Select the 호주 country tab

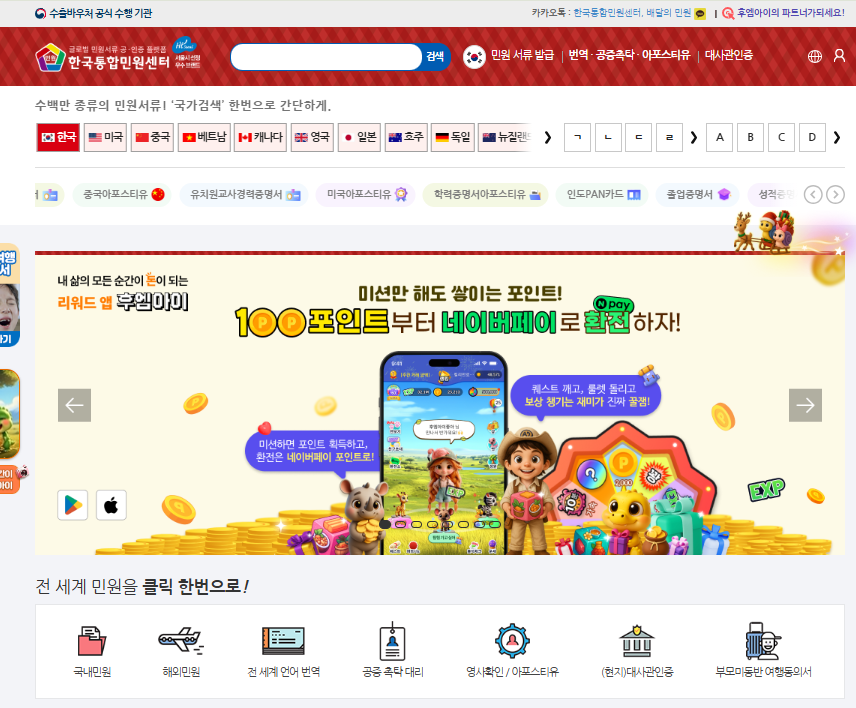406,137
